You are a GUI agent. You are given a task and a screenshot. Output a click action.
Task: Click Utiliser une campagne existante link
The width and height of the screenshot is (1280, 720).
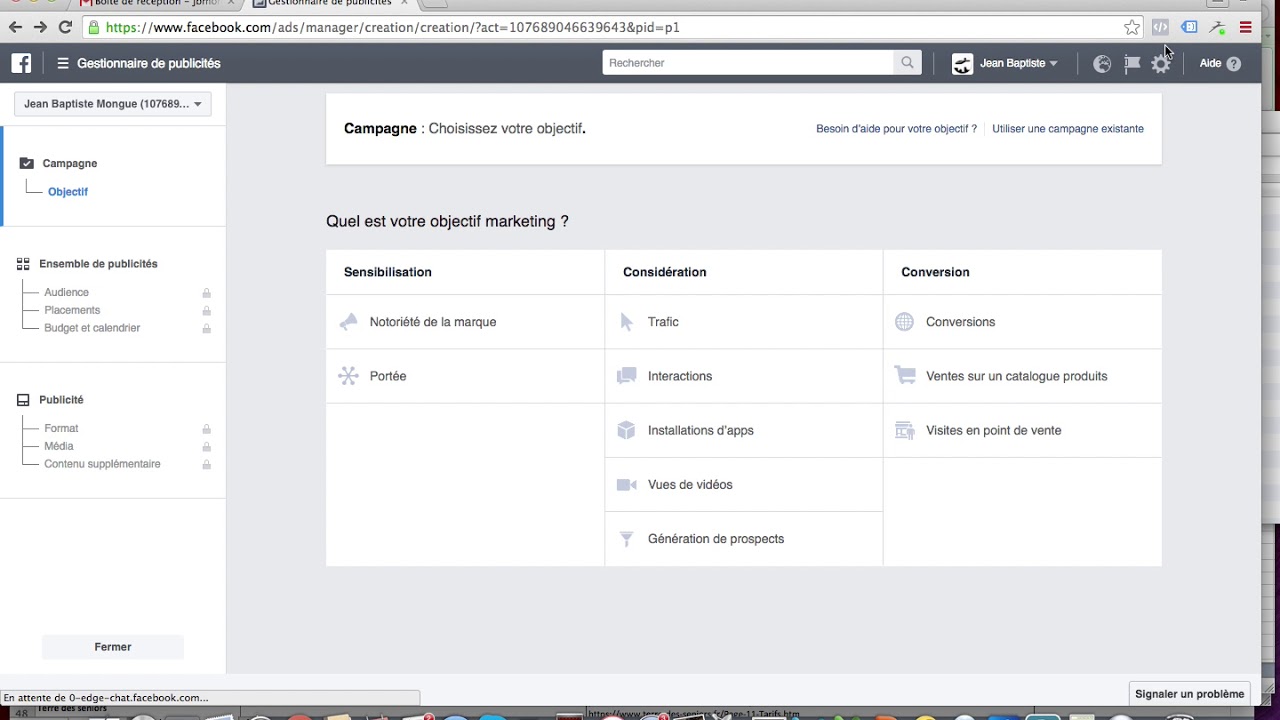(x=1068, y=129)
